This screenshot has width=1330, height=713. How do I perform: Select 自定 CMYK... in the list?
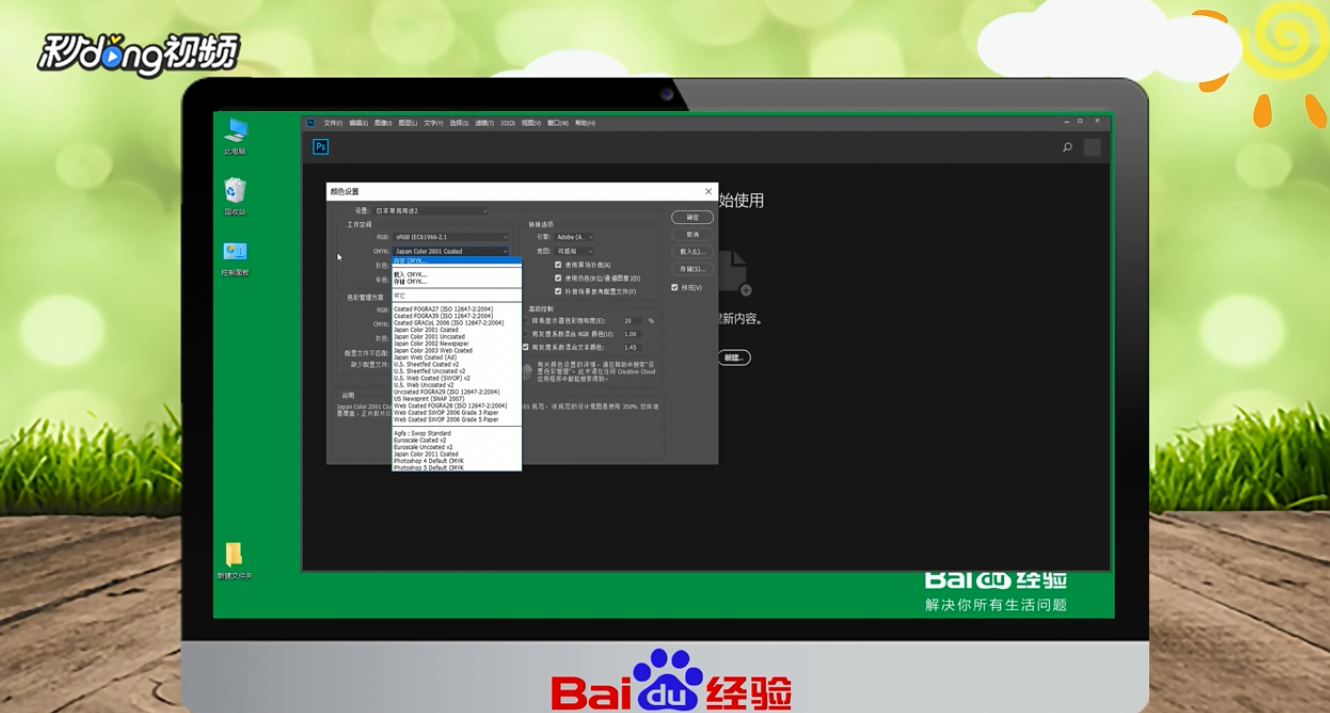click(x=457, y=260)
